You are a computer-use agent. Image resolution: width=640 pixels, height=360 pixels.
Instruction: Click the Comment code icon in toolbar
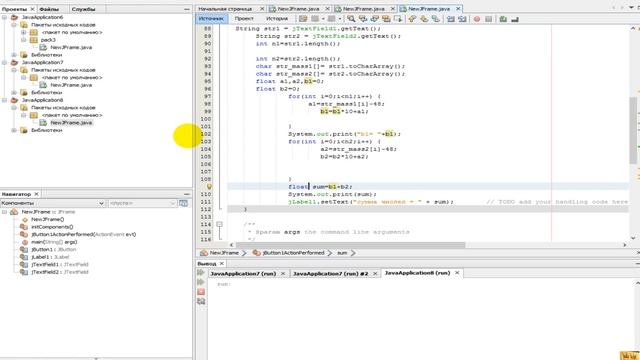click(503, 19)
